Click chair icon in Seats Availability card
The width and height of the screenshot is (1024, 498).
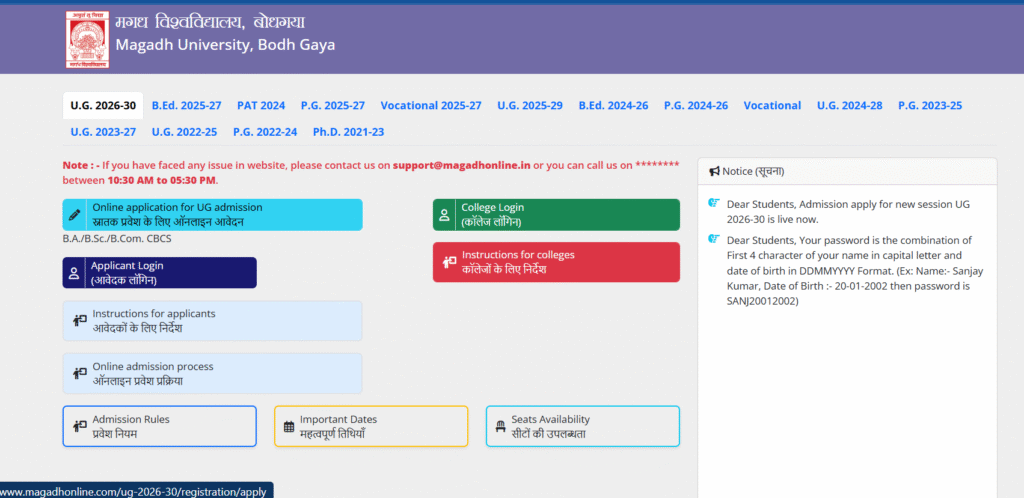(x=500, y=427)
